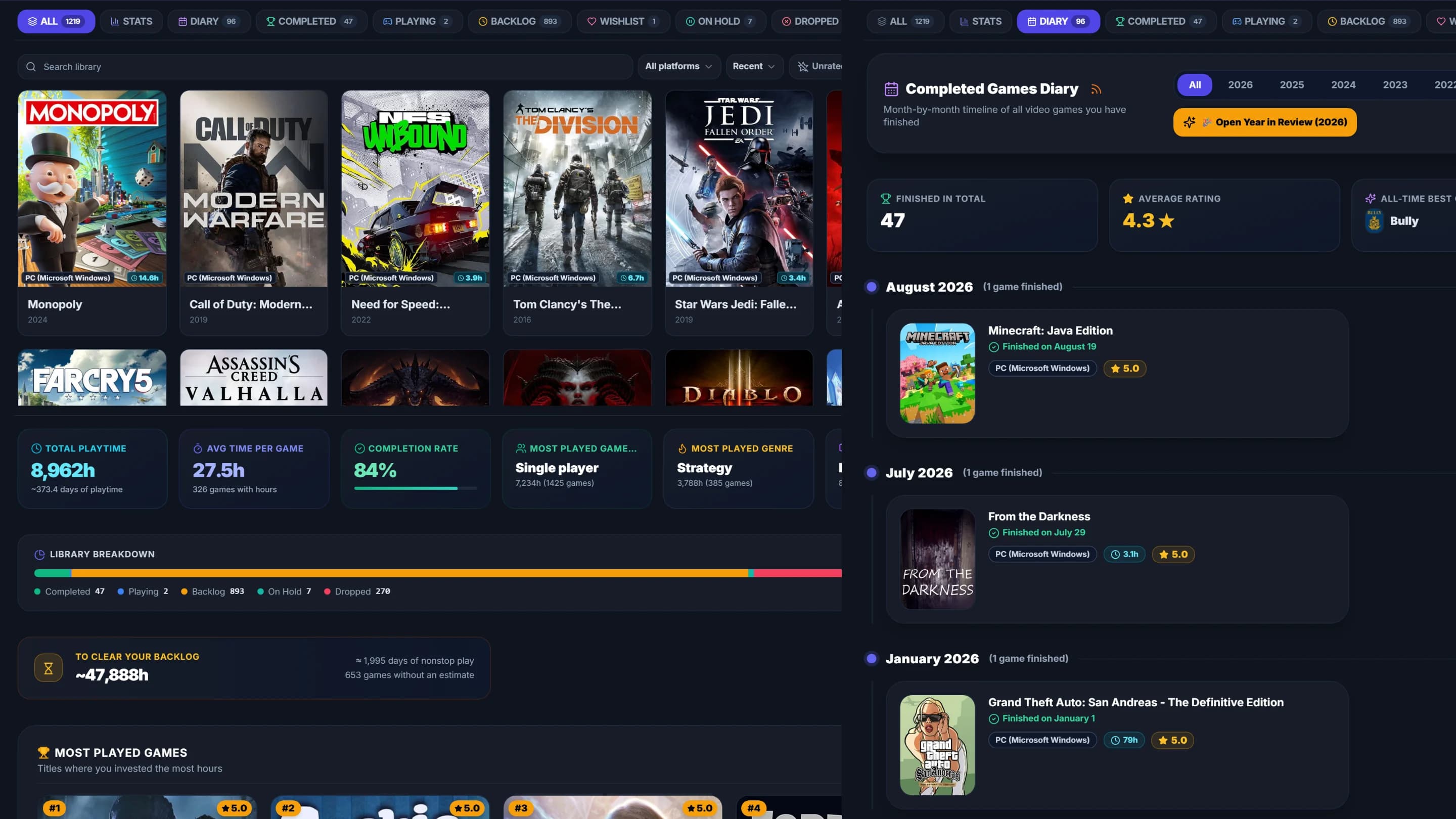Image resolution: width=1456 pixels, height=819 pixels.
Task: Click the Library Breakdown pie chart icon
Action: pyautogui.click(x=39, y=555)
